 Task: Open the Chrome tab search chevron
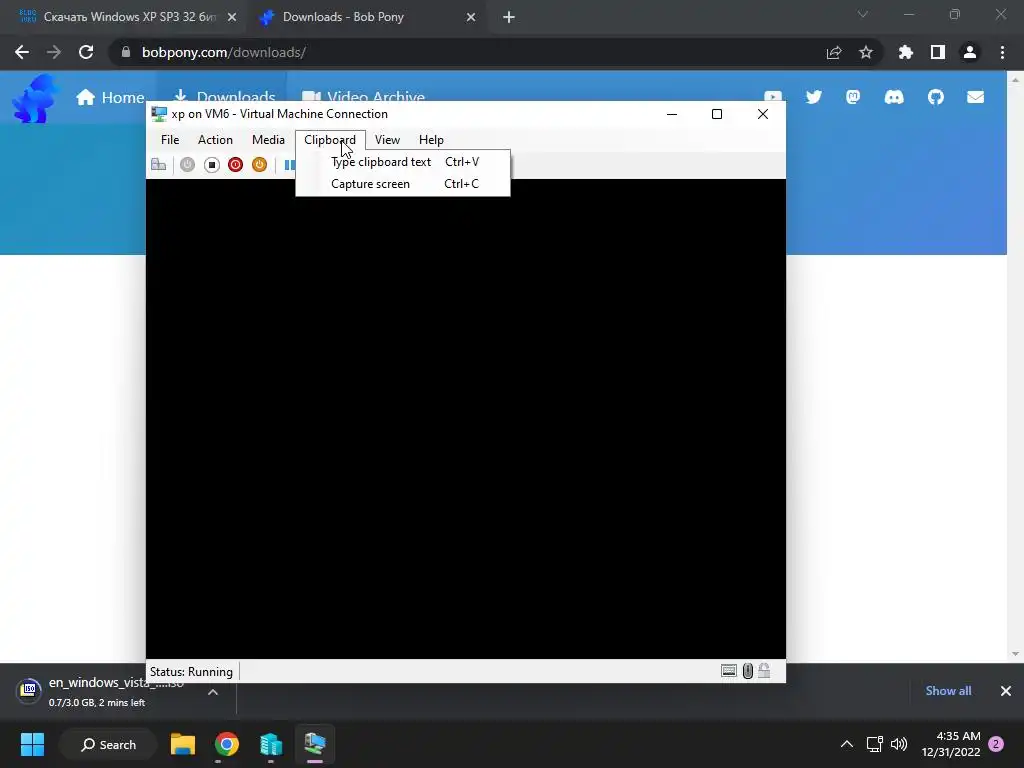(863, 14)
